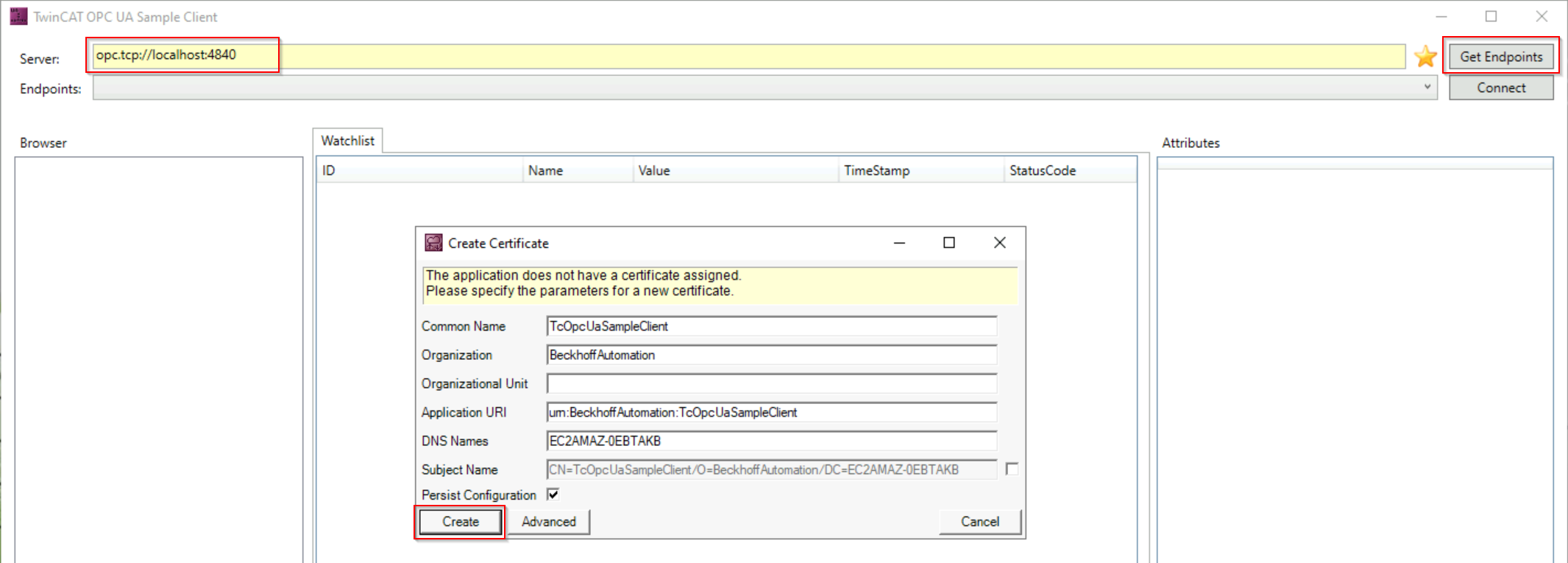Maximize the Create Certificate dialog
The height and width of the screenshot is (563, 1568).
(x=949, y=243)
